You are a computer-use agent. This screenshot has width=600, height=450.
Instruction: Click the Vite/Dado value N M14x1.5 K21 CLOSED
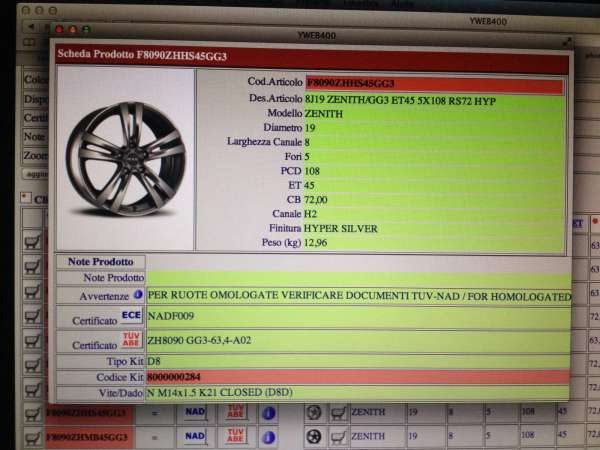(220, 393)
